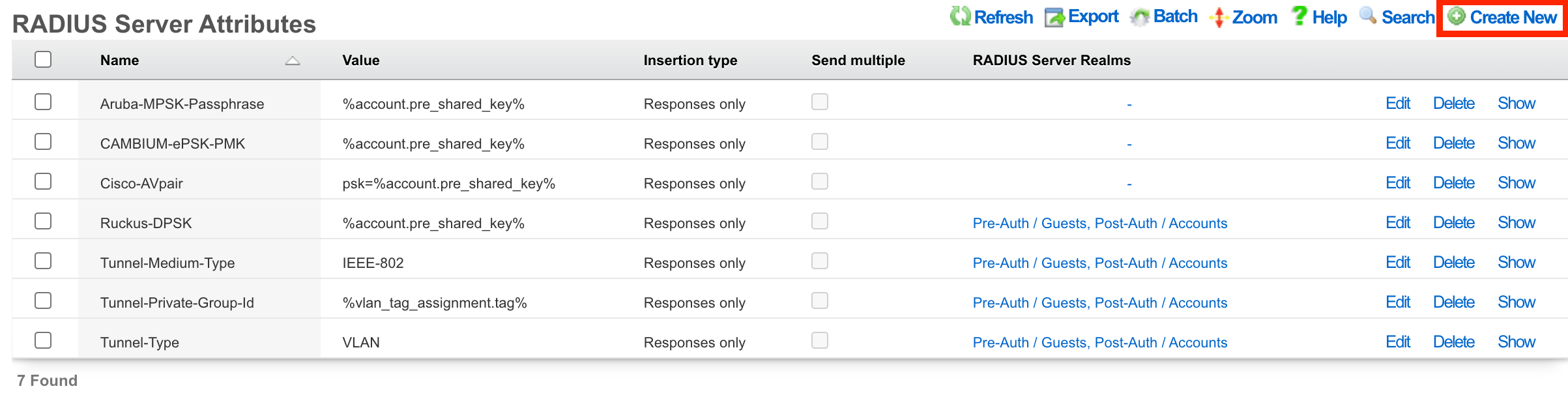Image resolution: width=1568 pixels, height=395 pixels.
Task: Click the RADIUS Server Realms column header
Action: (1051, 61)
